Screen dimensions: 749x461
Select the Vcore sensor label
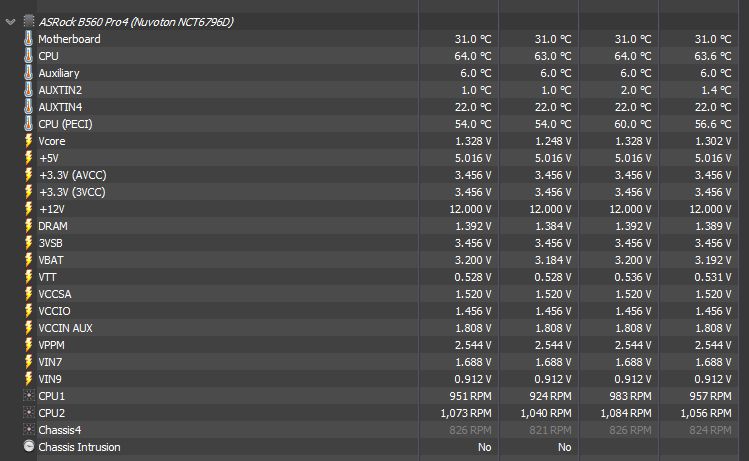coord(52,141)
